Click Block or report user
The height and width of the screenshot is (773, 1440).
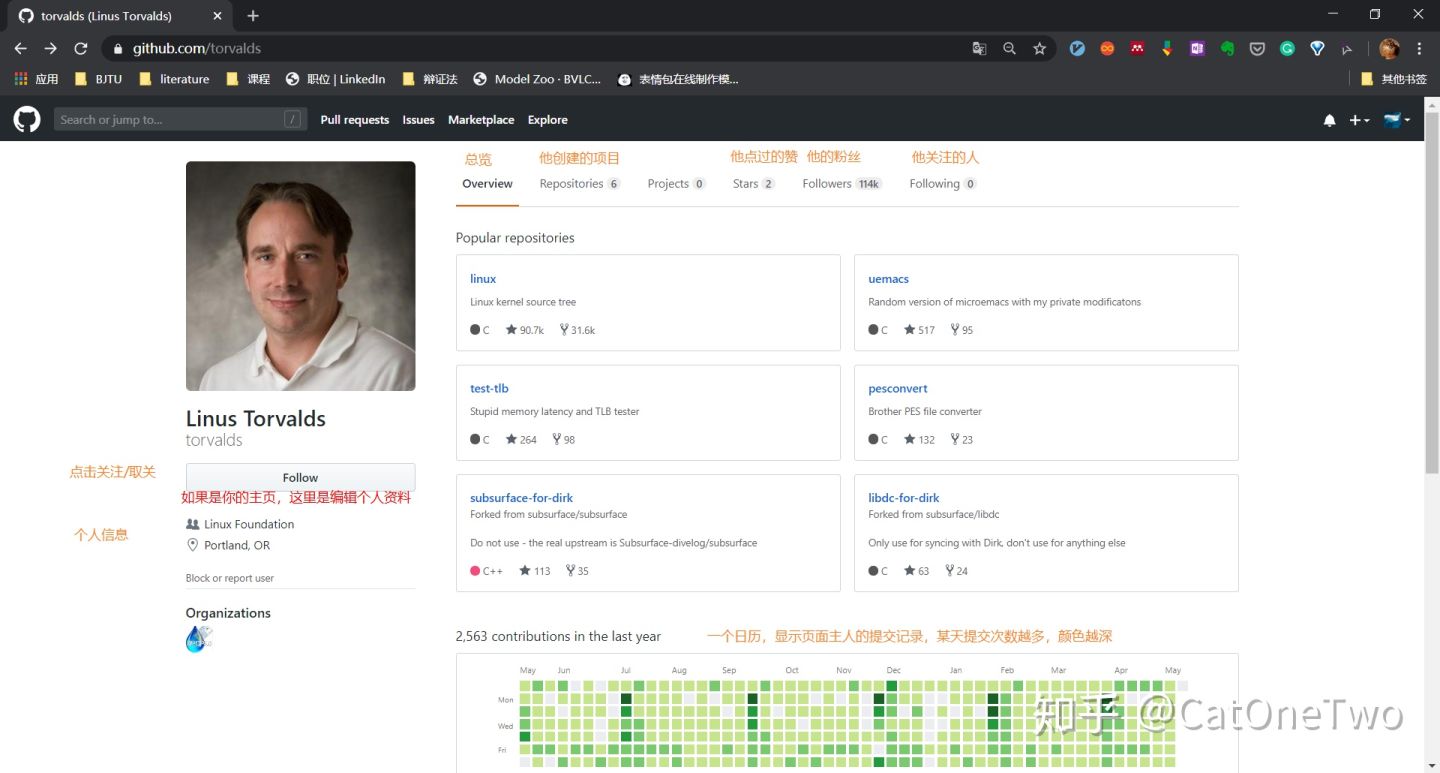point(229,578)
